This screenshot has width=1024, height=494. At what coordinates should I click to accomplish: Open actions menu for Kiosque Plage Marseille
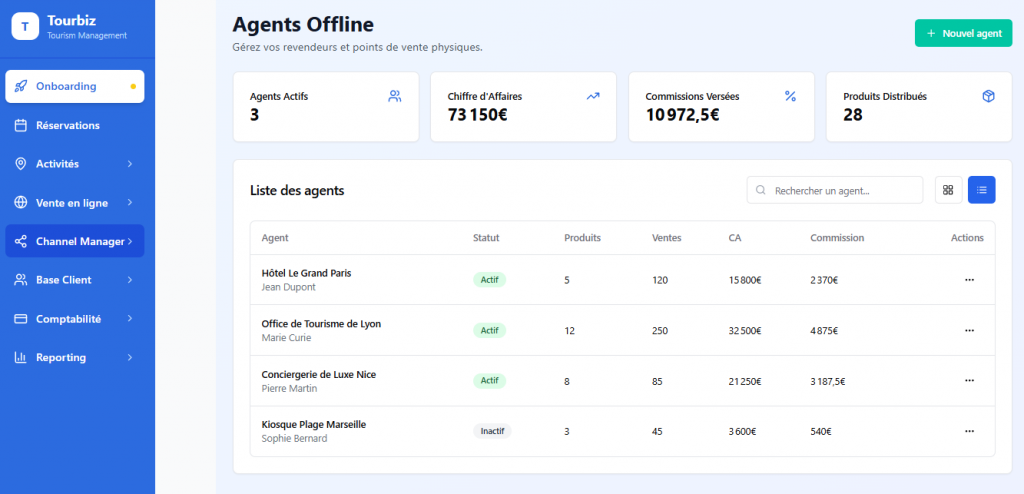[x=968, y=431]
